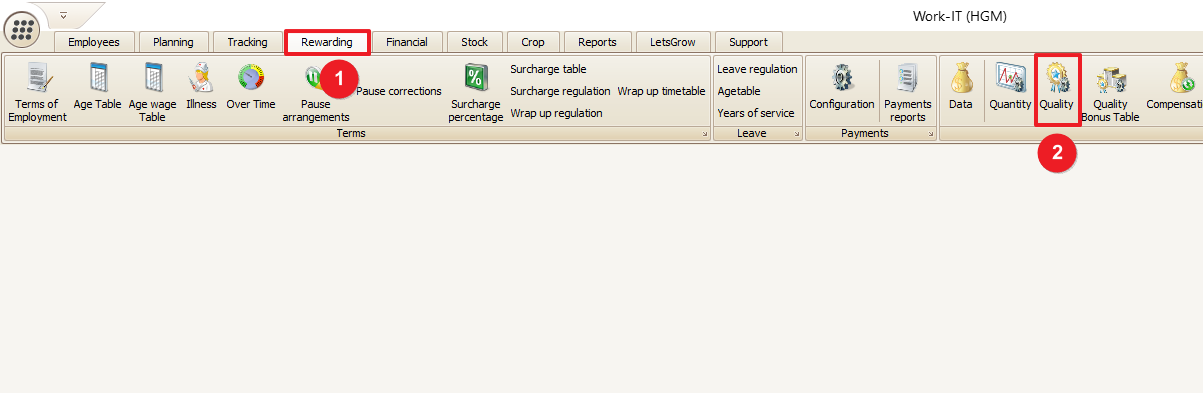Switch to the Tracking tab
The image size is (1203, 393).
point(247,42)
